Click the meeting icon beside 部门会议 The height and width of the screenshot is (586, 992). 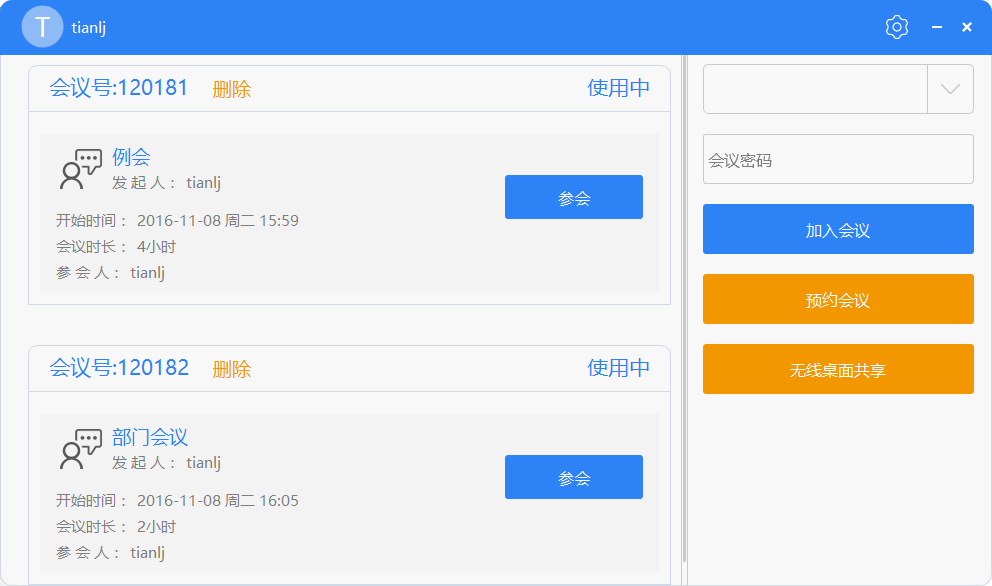(x=80, y=446)
